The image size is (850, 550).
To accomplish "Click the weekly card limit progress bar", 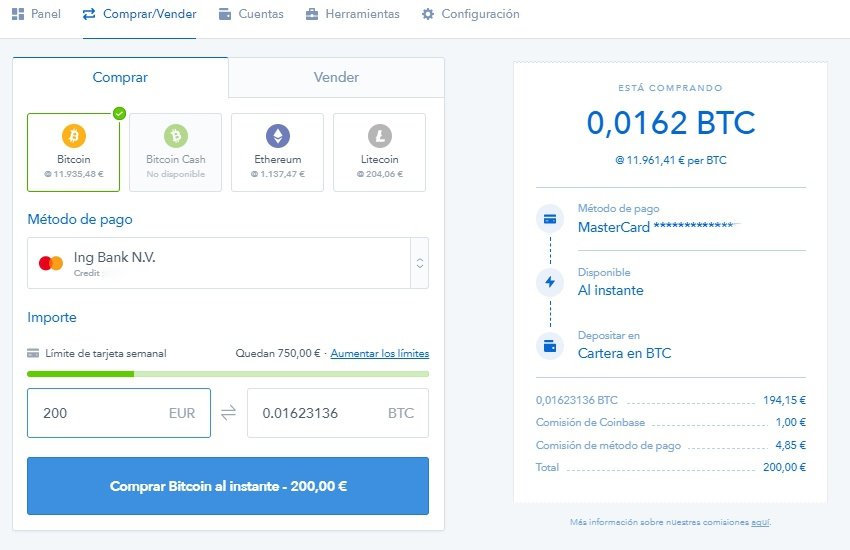I will point(228,374).
